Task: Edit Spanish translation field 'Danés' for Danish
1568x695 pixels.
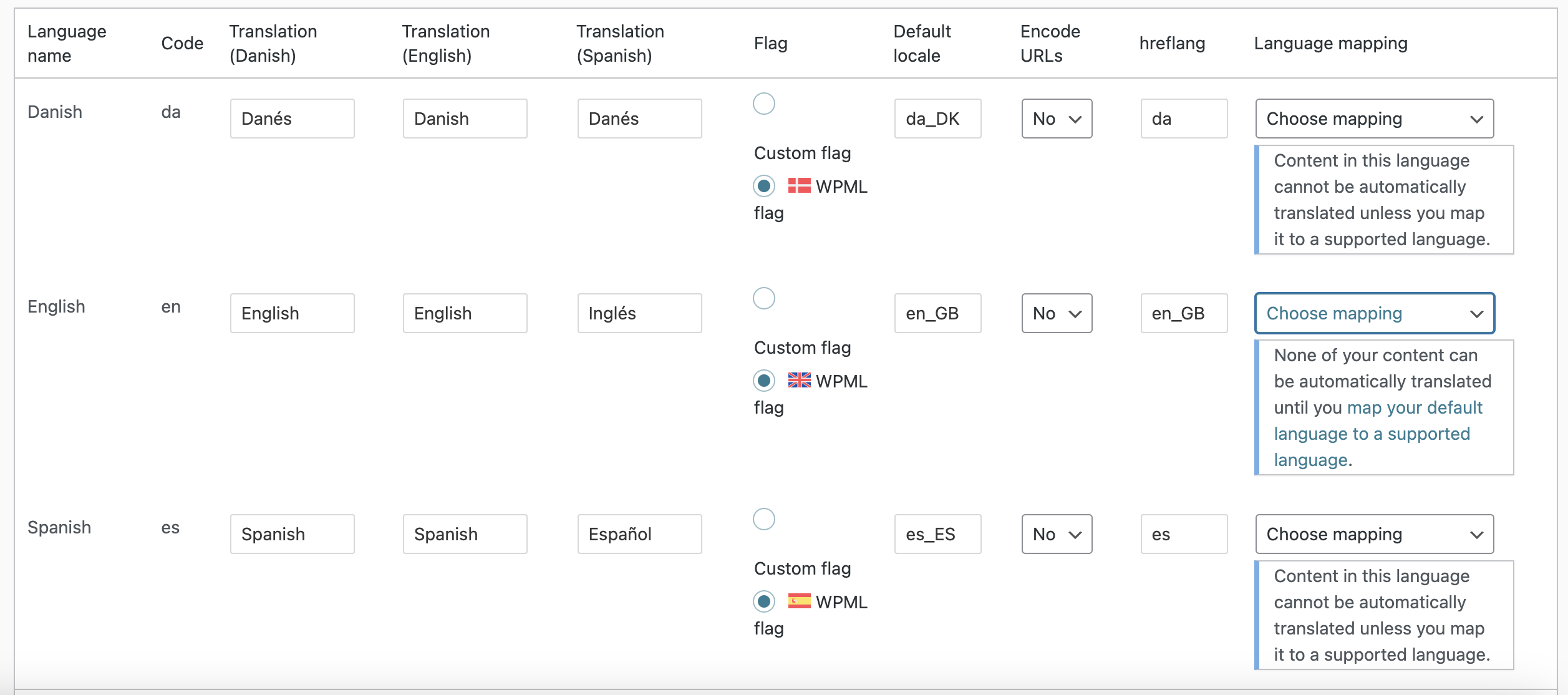Action: point(639,119)
